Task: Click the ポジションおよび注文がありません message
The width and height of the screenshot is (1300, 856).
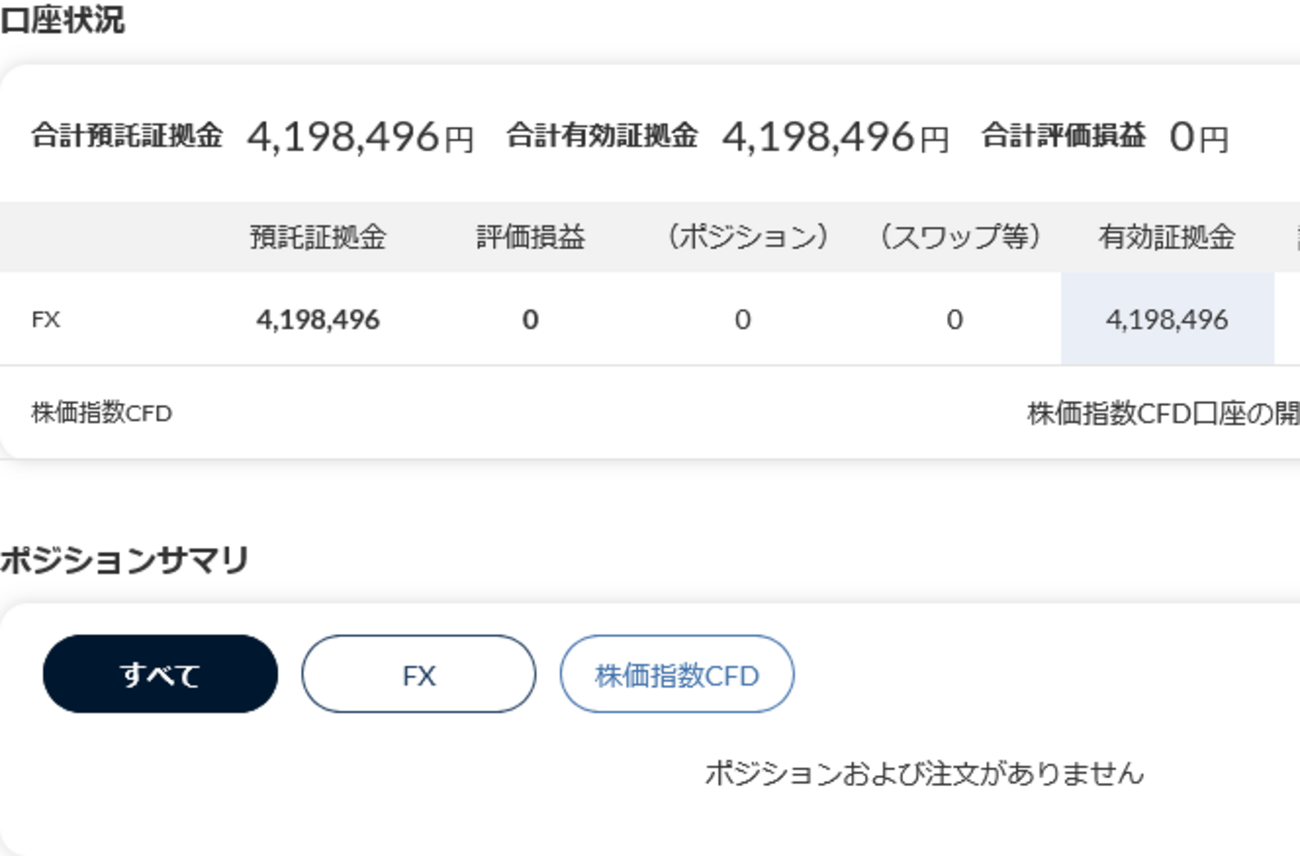Action: (924, 773)
